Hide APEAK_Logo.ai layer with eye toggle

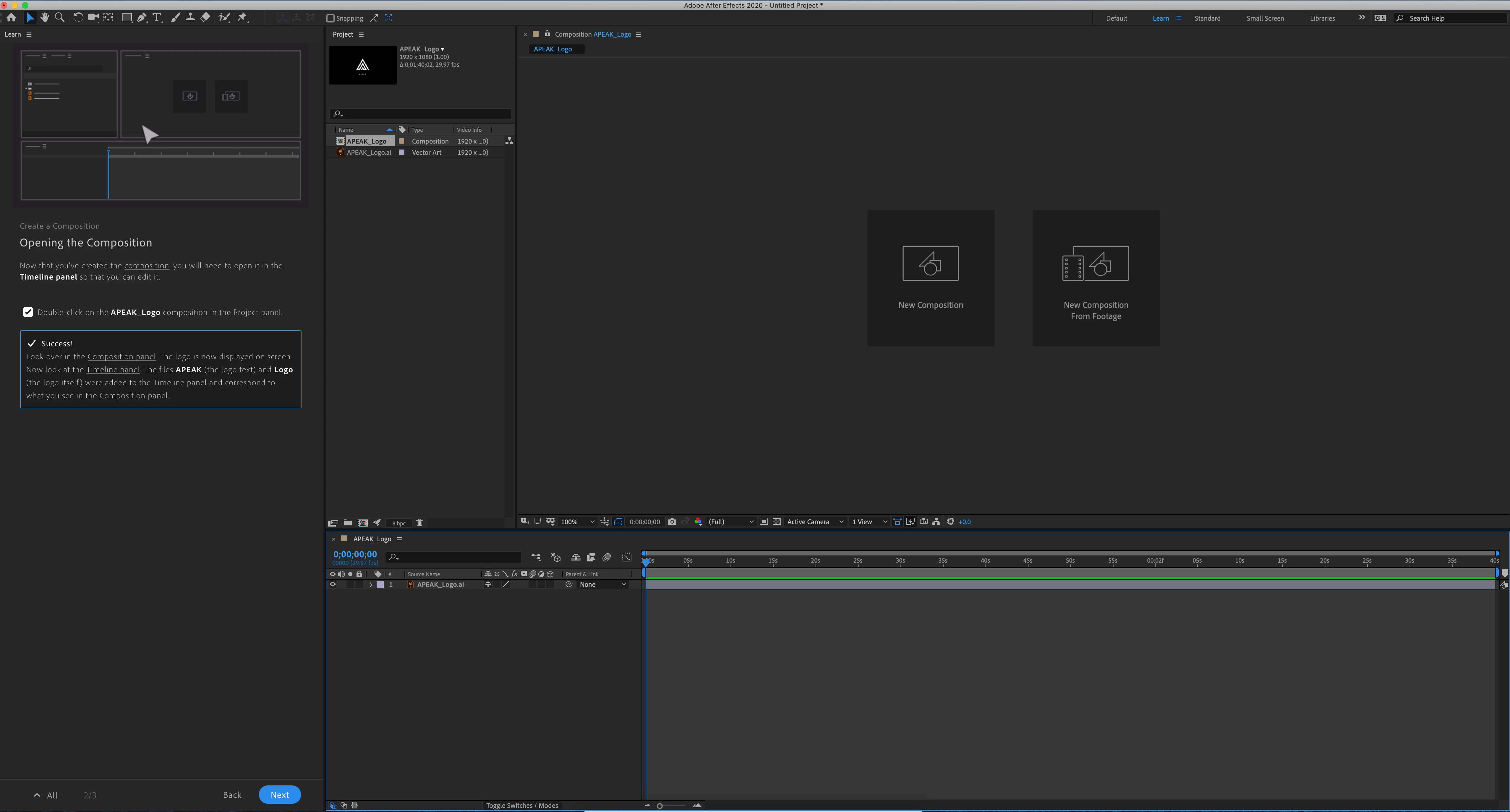332,584
